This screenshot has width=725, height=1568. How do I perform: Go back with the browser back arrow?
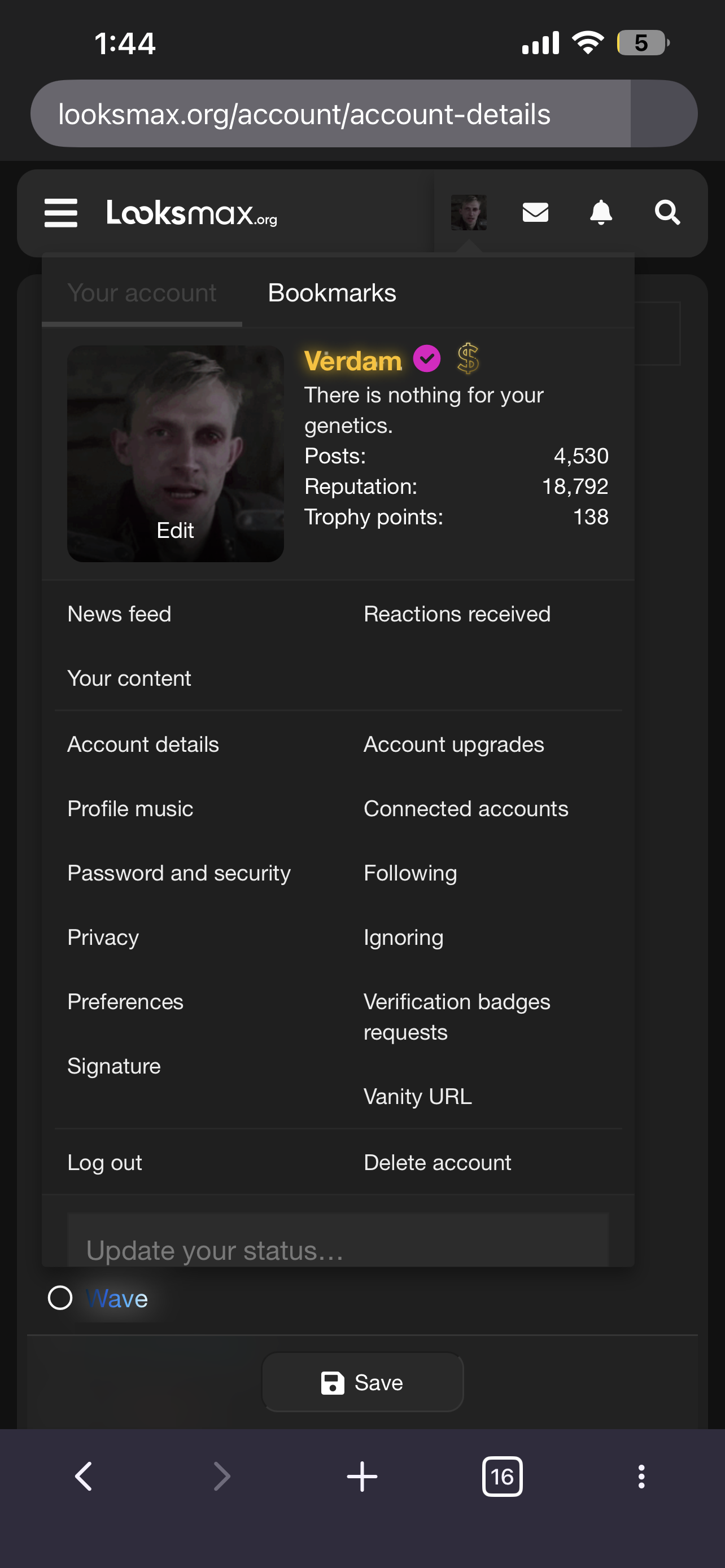[84, 1476]
